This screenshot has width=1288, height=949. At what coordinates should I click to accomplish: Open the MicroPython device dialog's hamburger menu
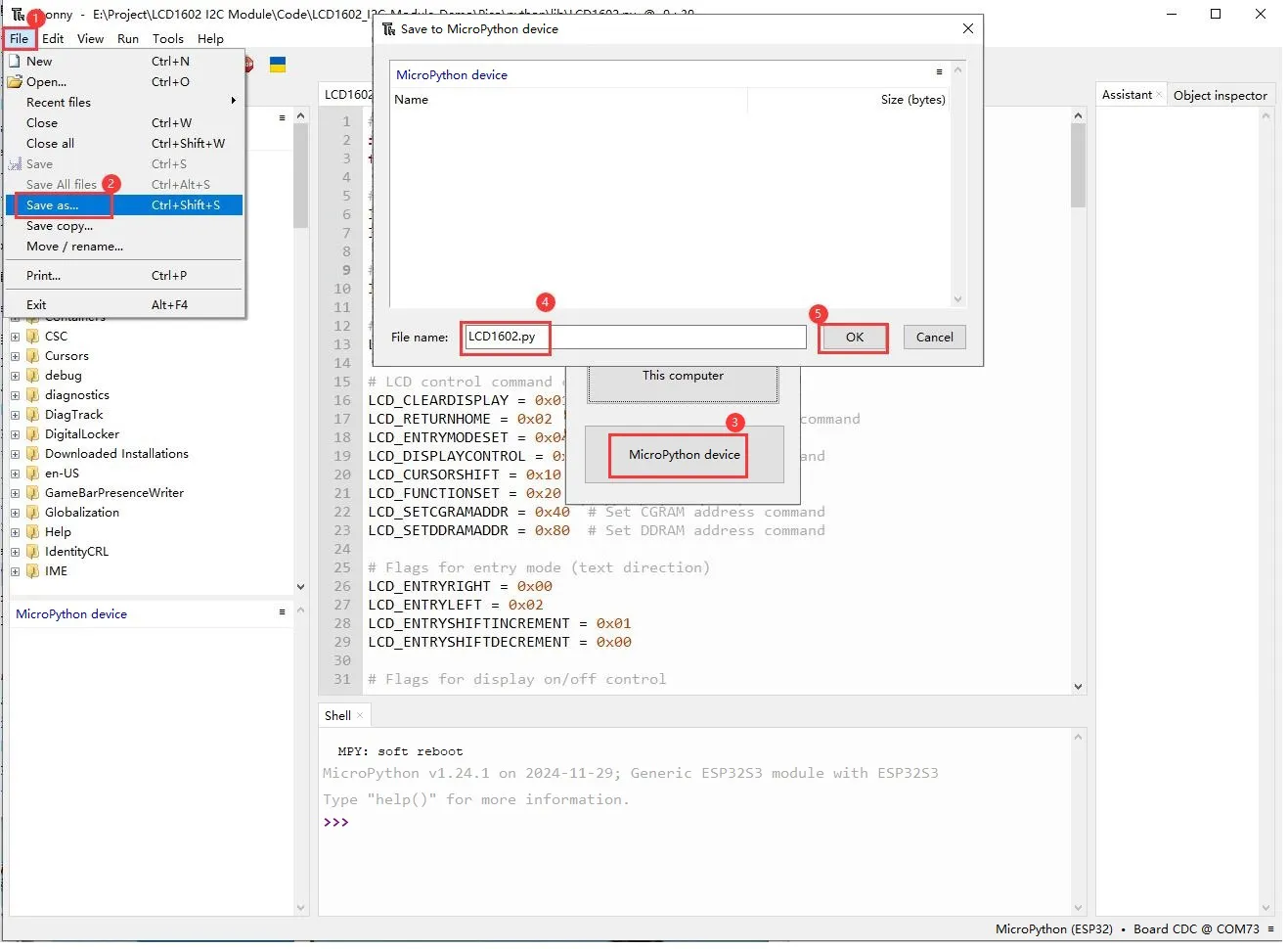[x=939, y=72]
